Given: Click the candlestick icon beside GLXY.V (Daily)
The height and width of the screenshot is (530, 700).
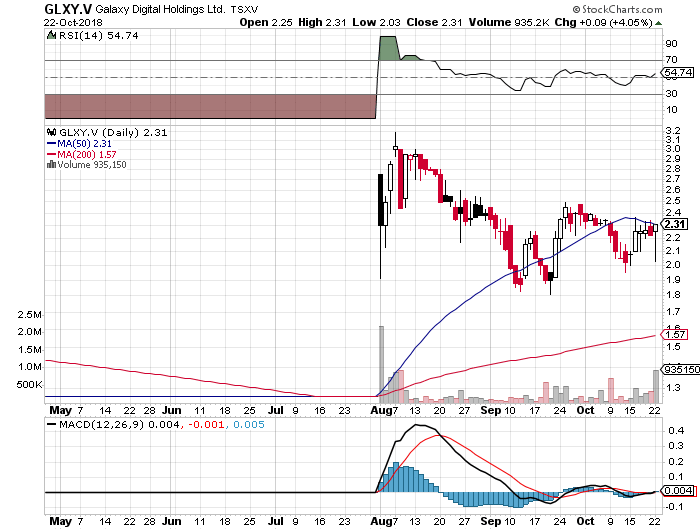Looking at the screenshot, I should pyautogui.click(x=51, y=132).
